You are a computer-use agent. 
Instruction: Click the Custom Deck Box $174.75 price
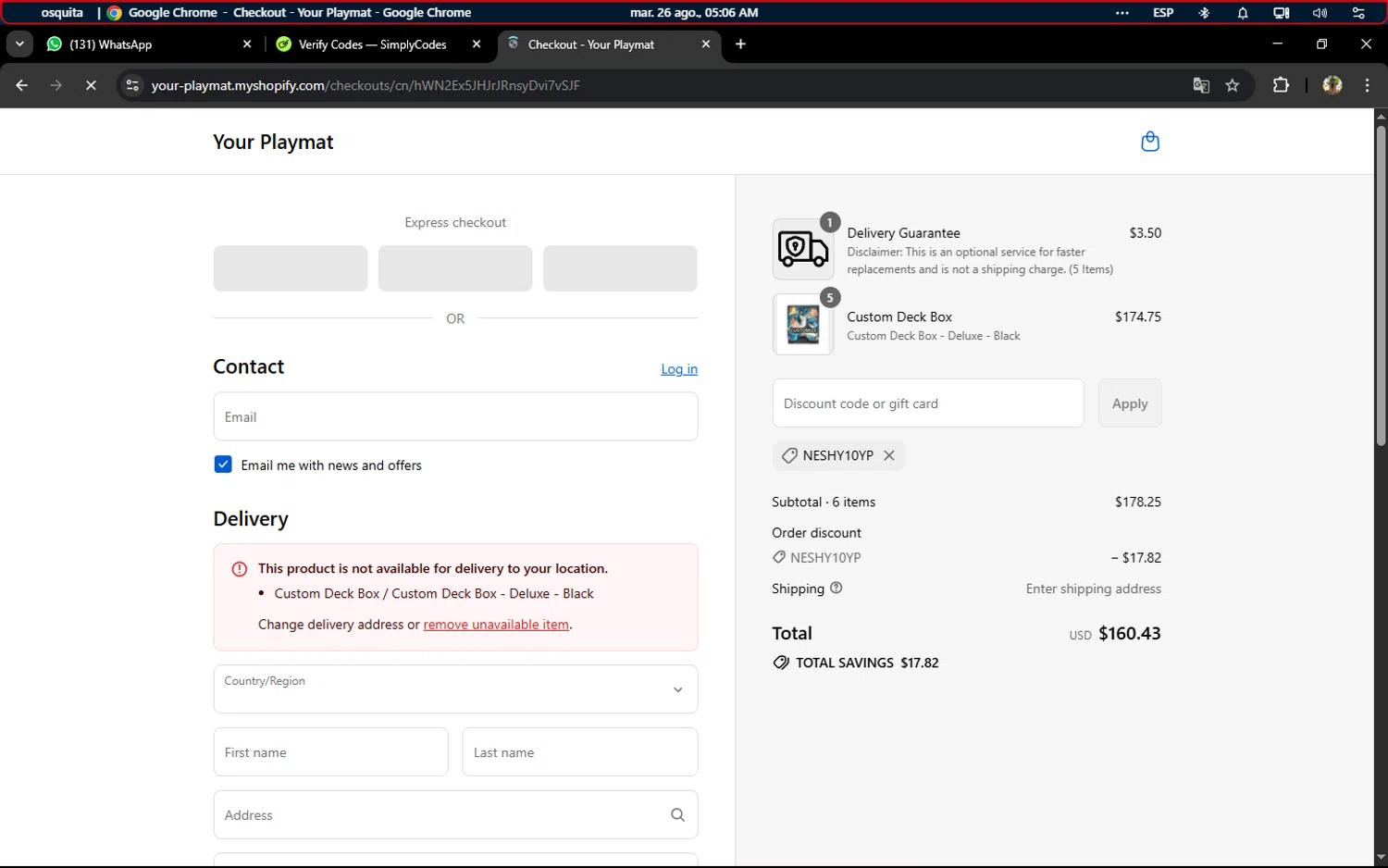click(1138, 316)
